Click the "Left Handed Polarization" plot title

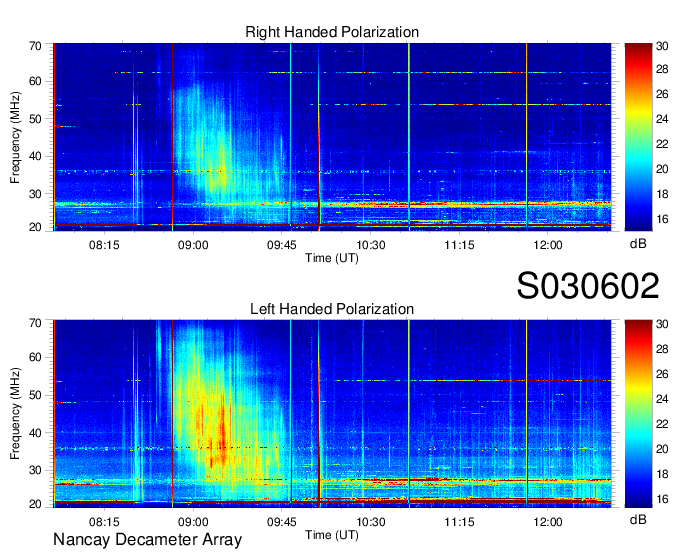tap(332, 309)
